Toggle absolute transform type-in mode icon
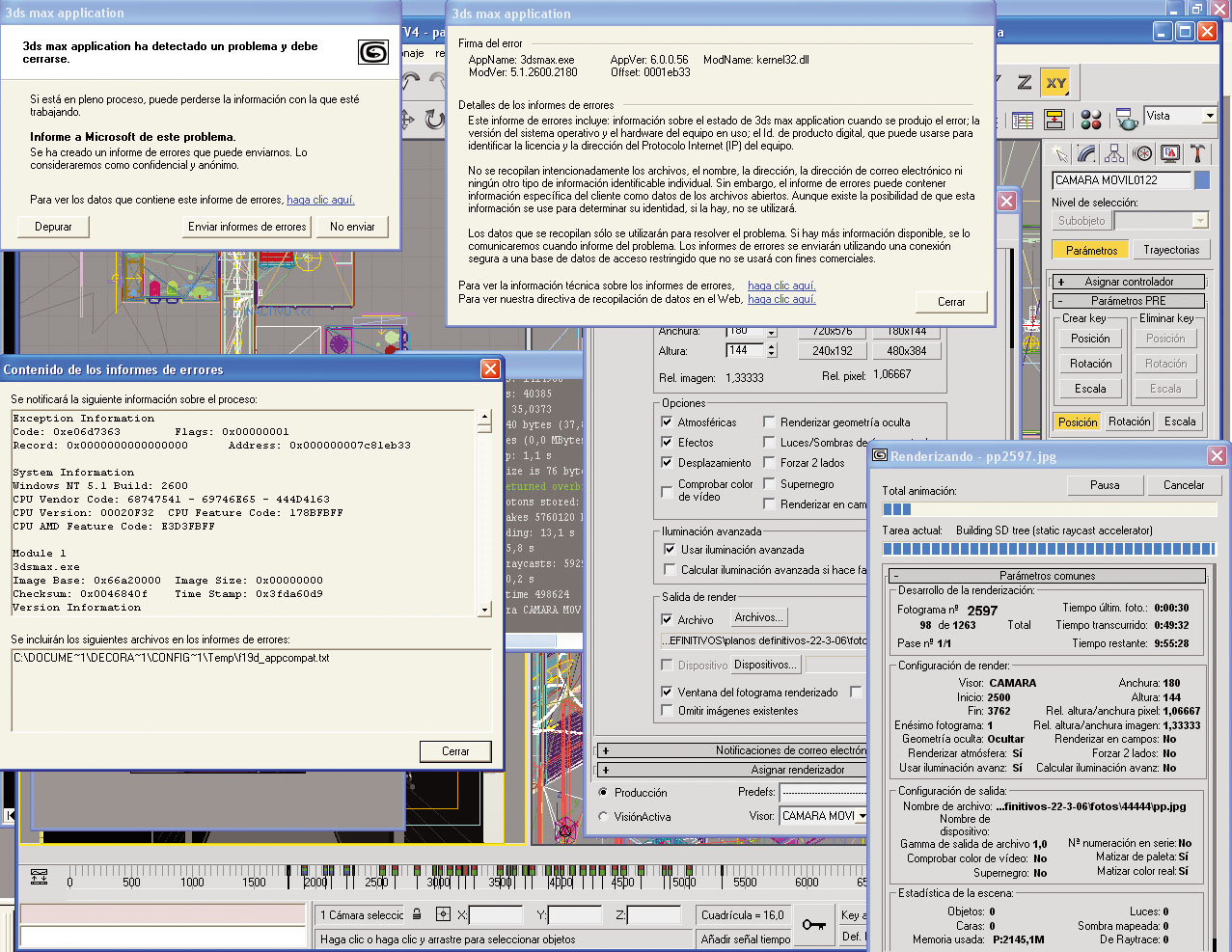1232x952 pixels. point(443,913)
